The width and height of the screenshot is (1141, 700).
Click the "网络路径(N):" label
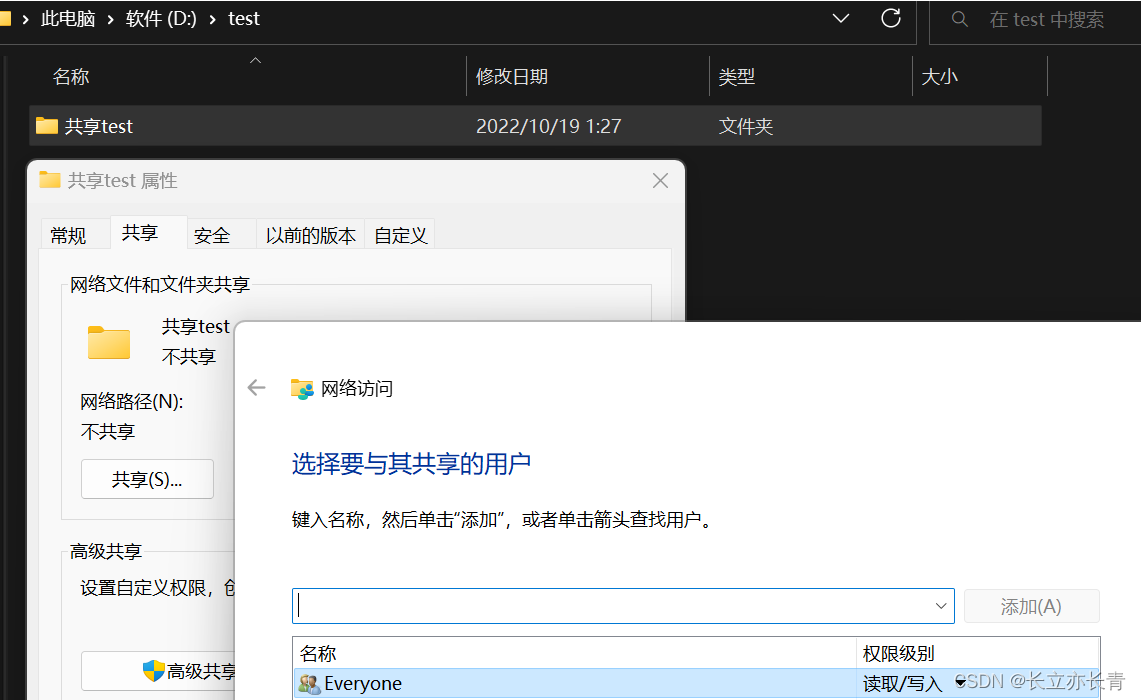(132, 402)
